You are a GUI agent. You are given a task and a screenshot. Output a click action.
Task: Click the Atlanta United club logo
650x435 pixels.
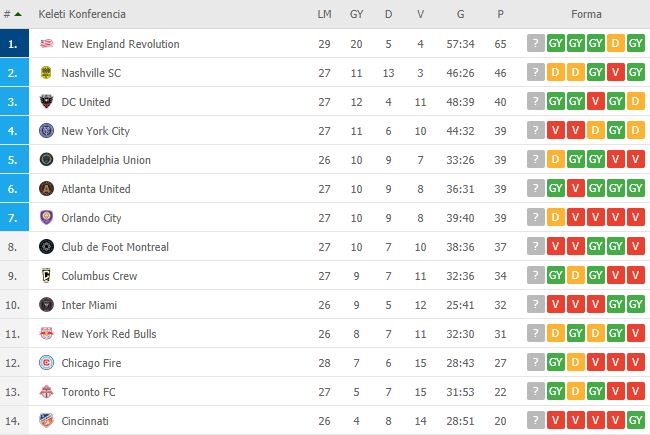(x=45, y=189)
